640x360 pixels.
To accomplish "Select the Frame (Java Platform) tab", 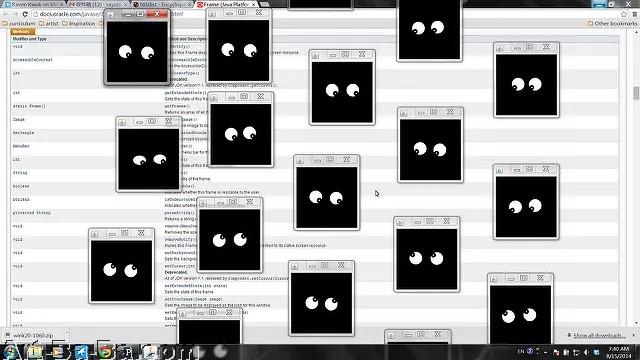I will point(226,4).
